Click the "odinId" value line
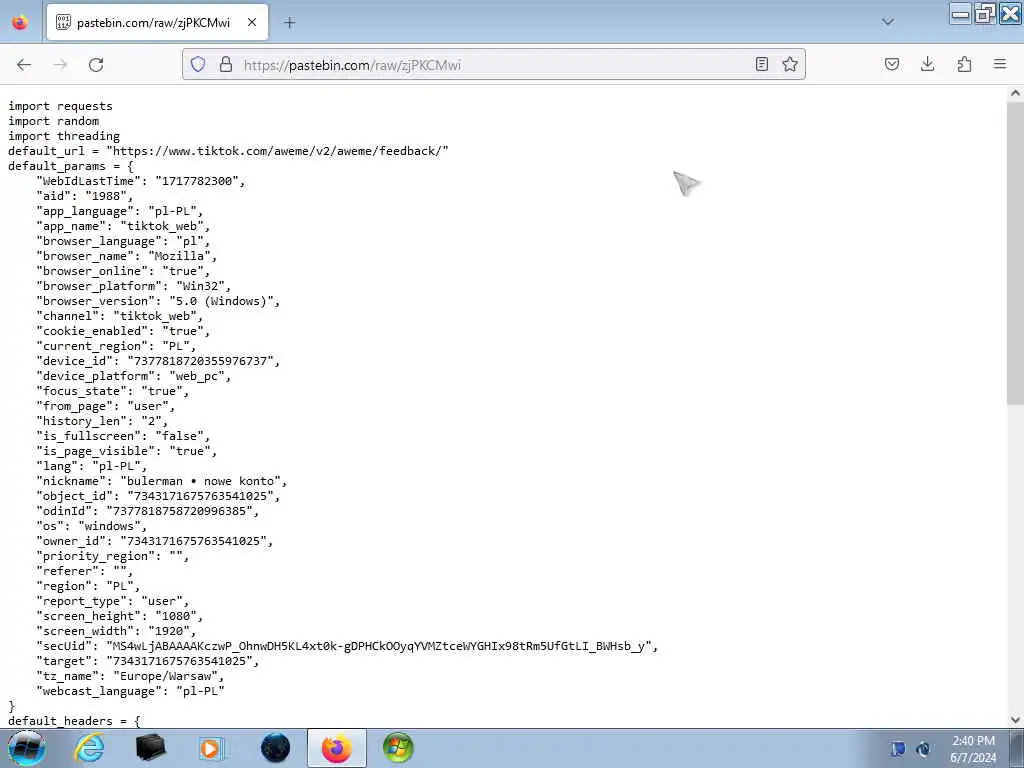 tap(148, 511)
